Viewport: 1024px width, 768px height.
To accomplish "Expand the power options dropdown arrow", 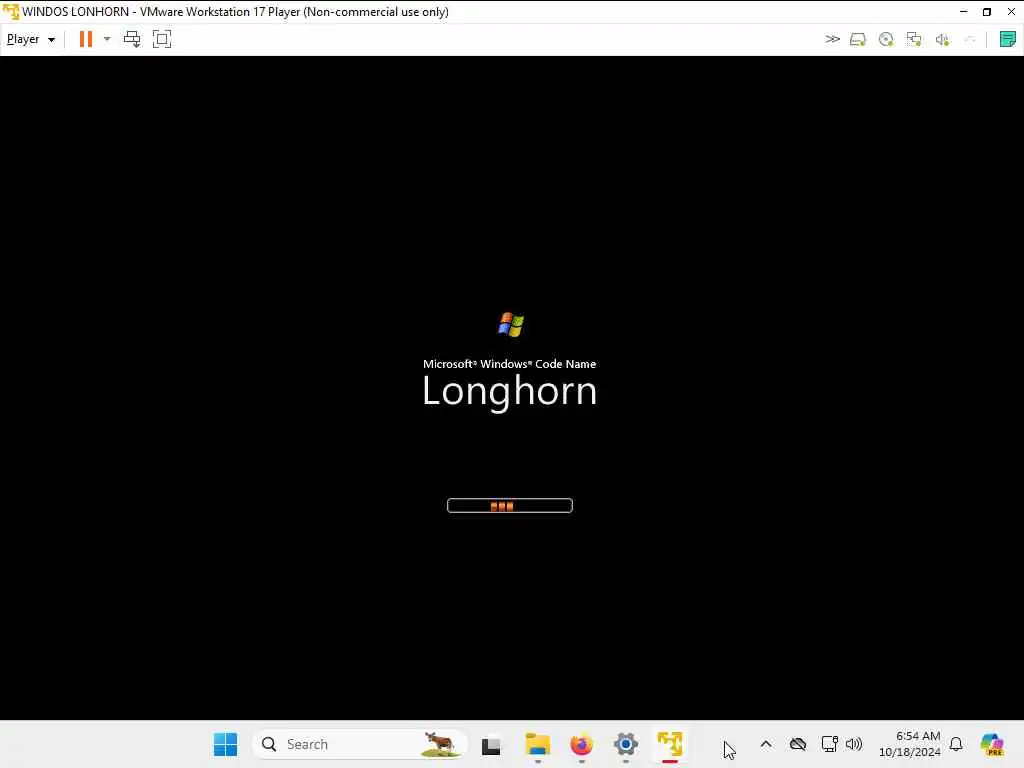I will coord(107,39).
